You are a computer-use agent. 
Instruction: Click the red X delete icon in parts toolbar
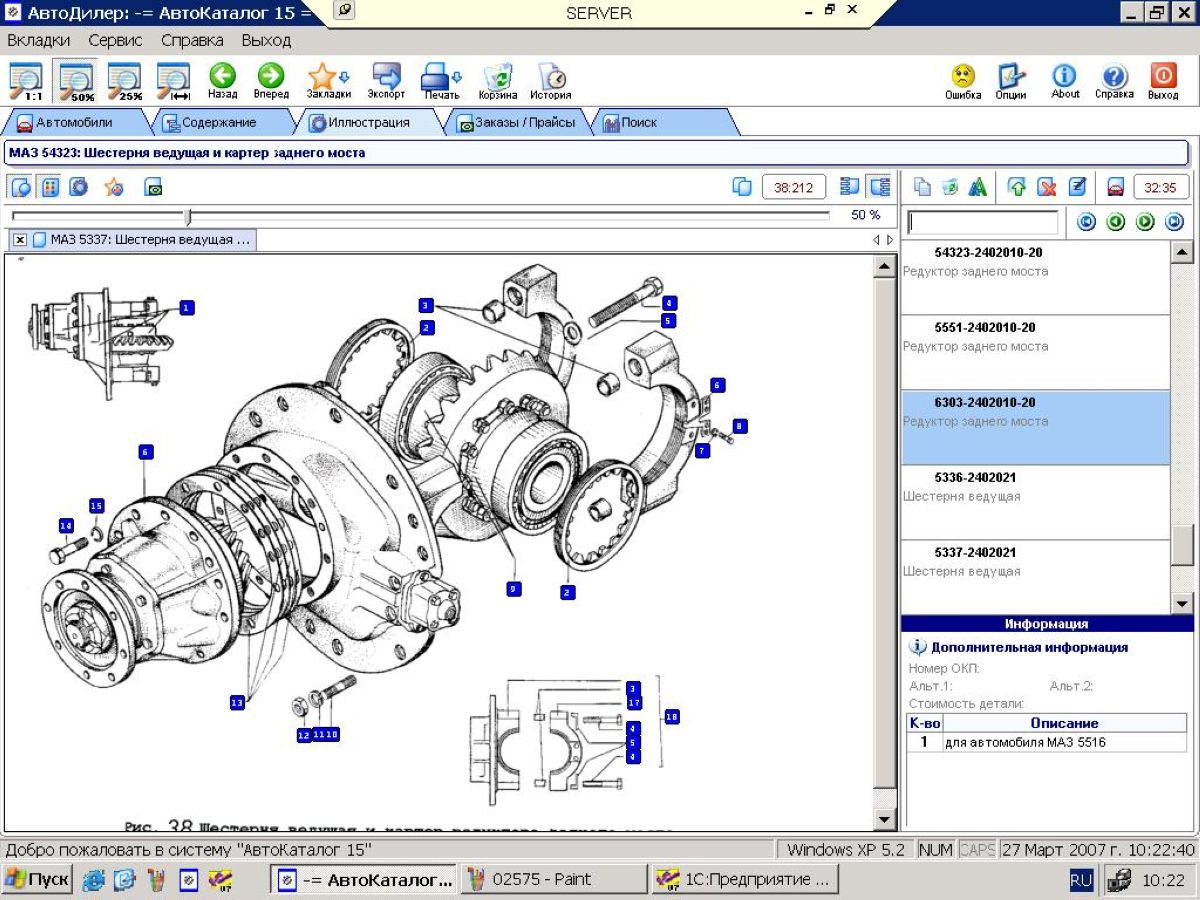click(1047, 187)
